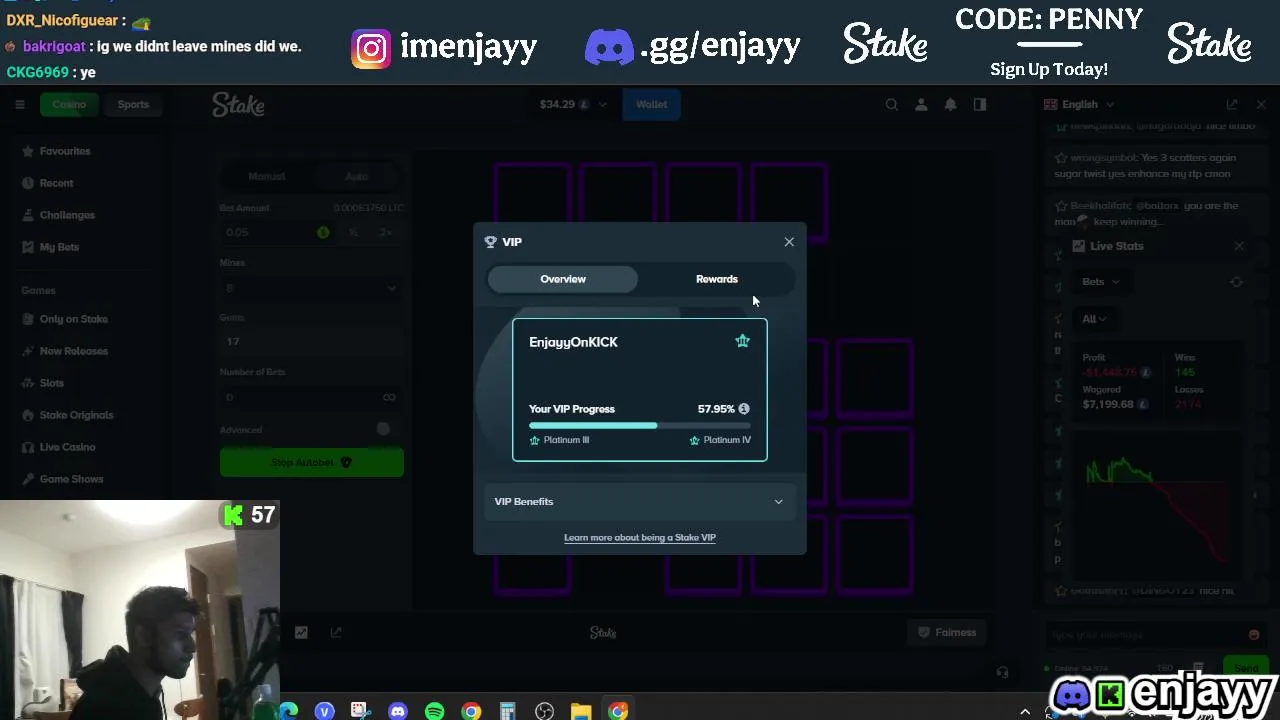Double the bet with the 2× button
The image size is (1280, 720).
point(386,232)
